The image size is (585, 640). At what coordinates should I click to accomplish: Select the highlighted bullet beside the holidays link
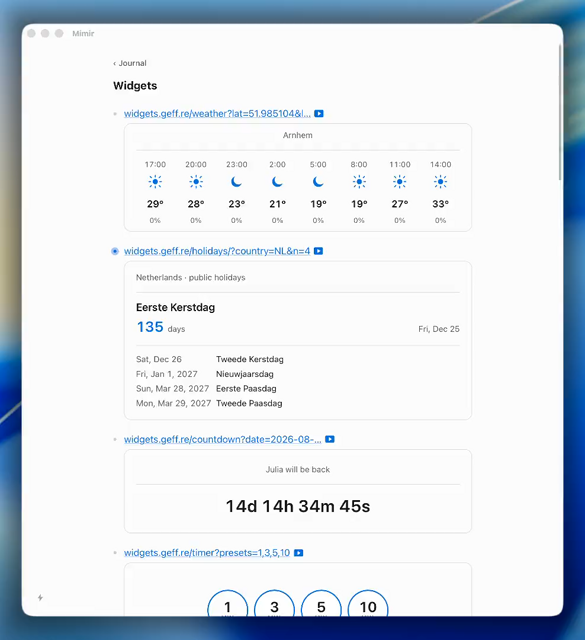pyautogui.click(x=115, y=251)
